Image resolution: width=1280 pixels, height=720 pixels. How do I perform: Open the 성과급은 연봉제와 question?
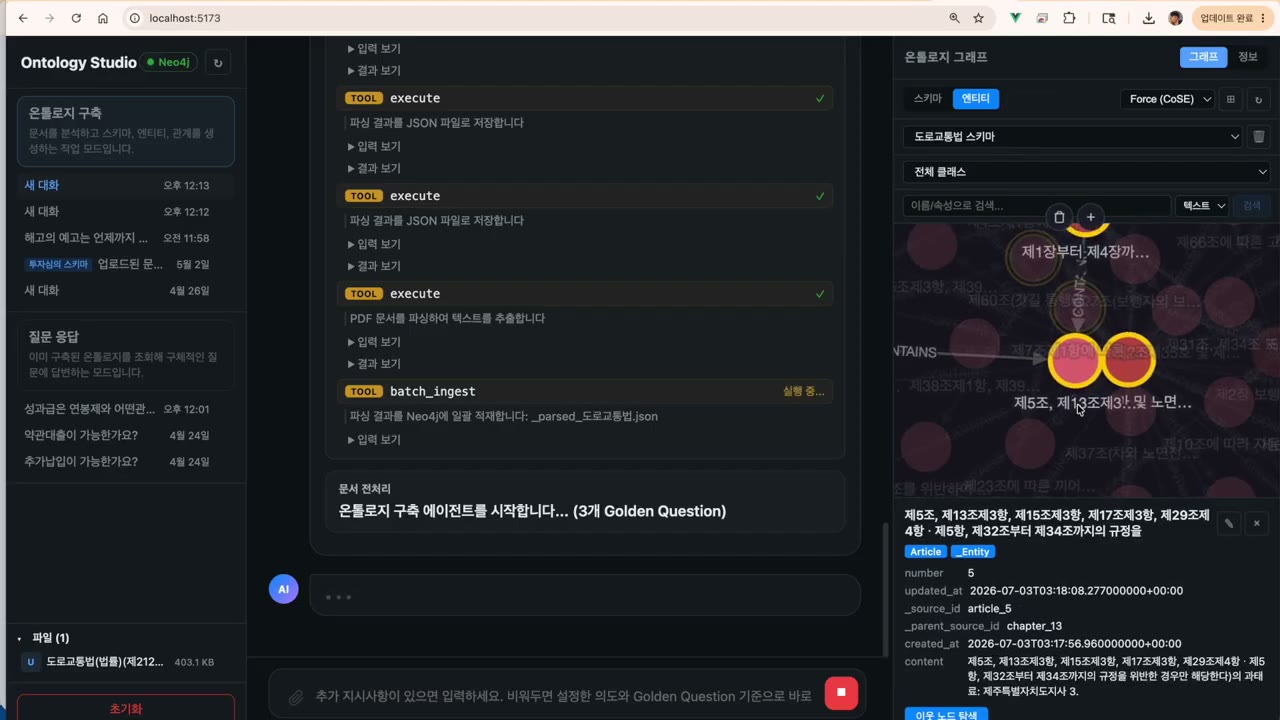[126, 409]
